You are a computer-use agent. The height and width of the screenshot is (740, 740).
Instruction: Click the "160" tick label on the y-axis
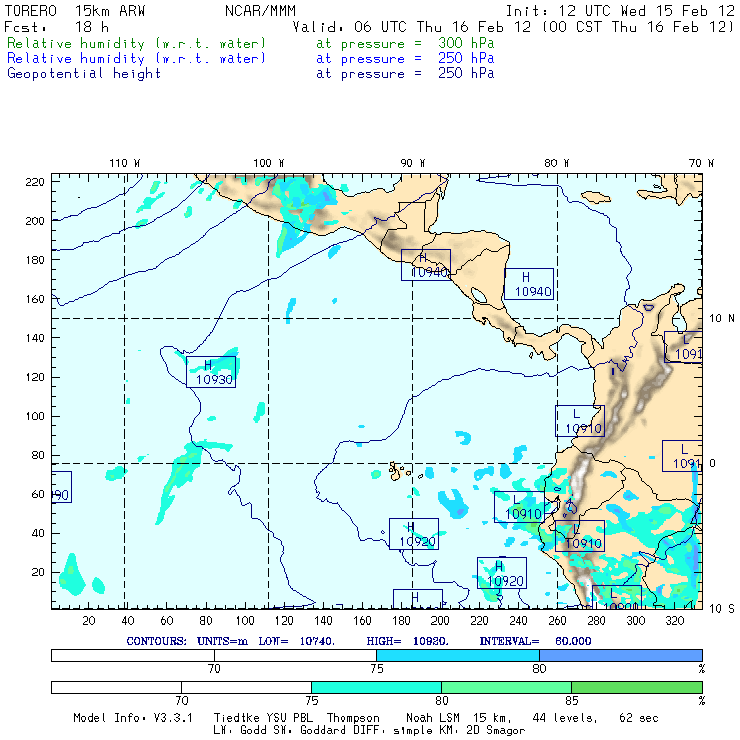click(35, 299)
